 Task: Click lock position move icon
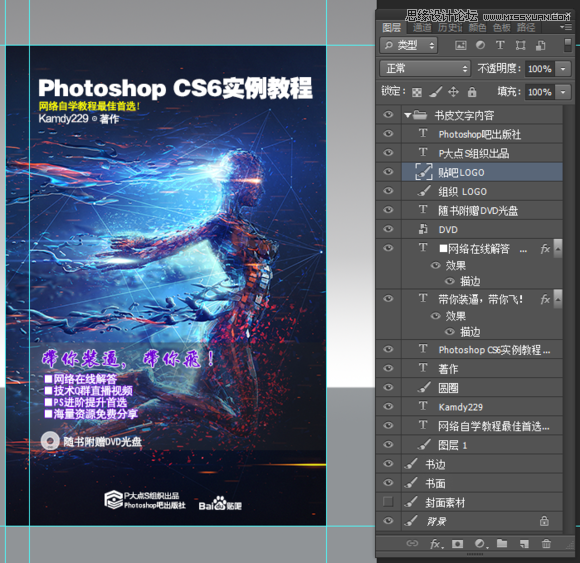tap(453, 92)
